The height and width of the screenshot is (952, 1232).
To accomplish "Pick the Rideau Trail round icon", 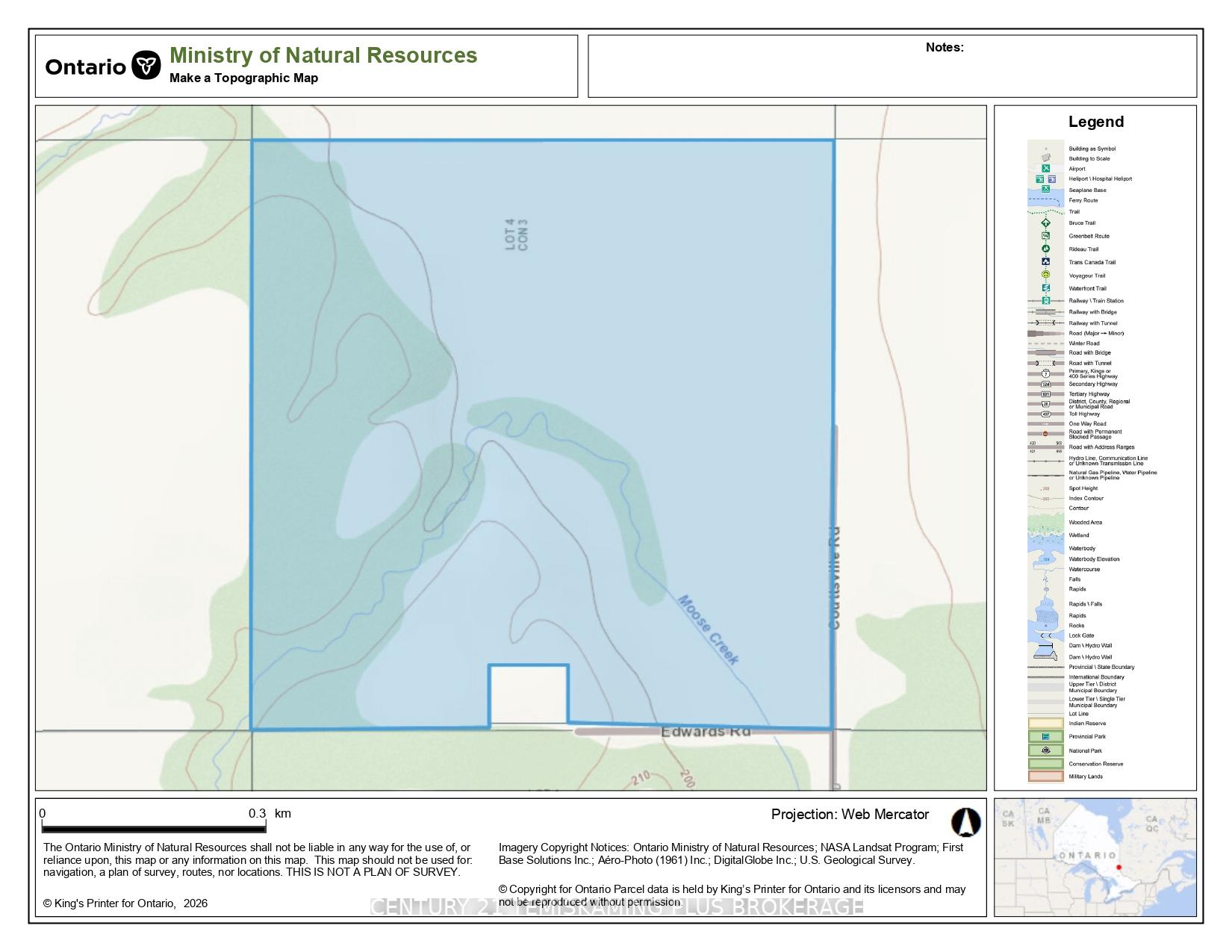I will point(1046,249).
